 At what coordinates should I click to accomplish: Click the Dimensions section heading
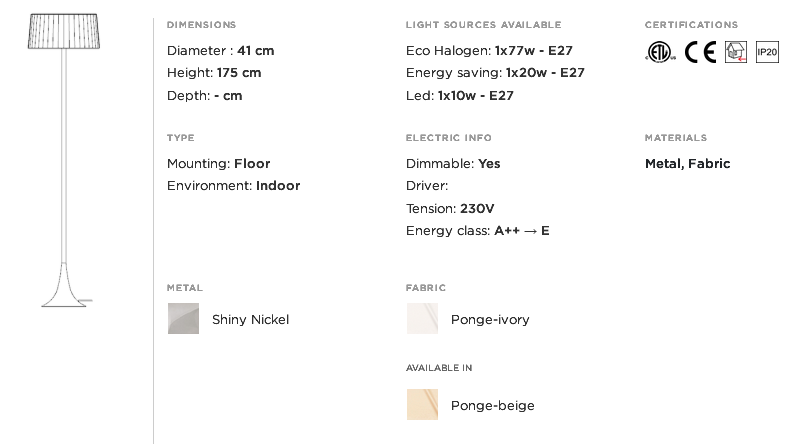[x=201, y=24]
